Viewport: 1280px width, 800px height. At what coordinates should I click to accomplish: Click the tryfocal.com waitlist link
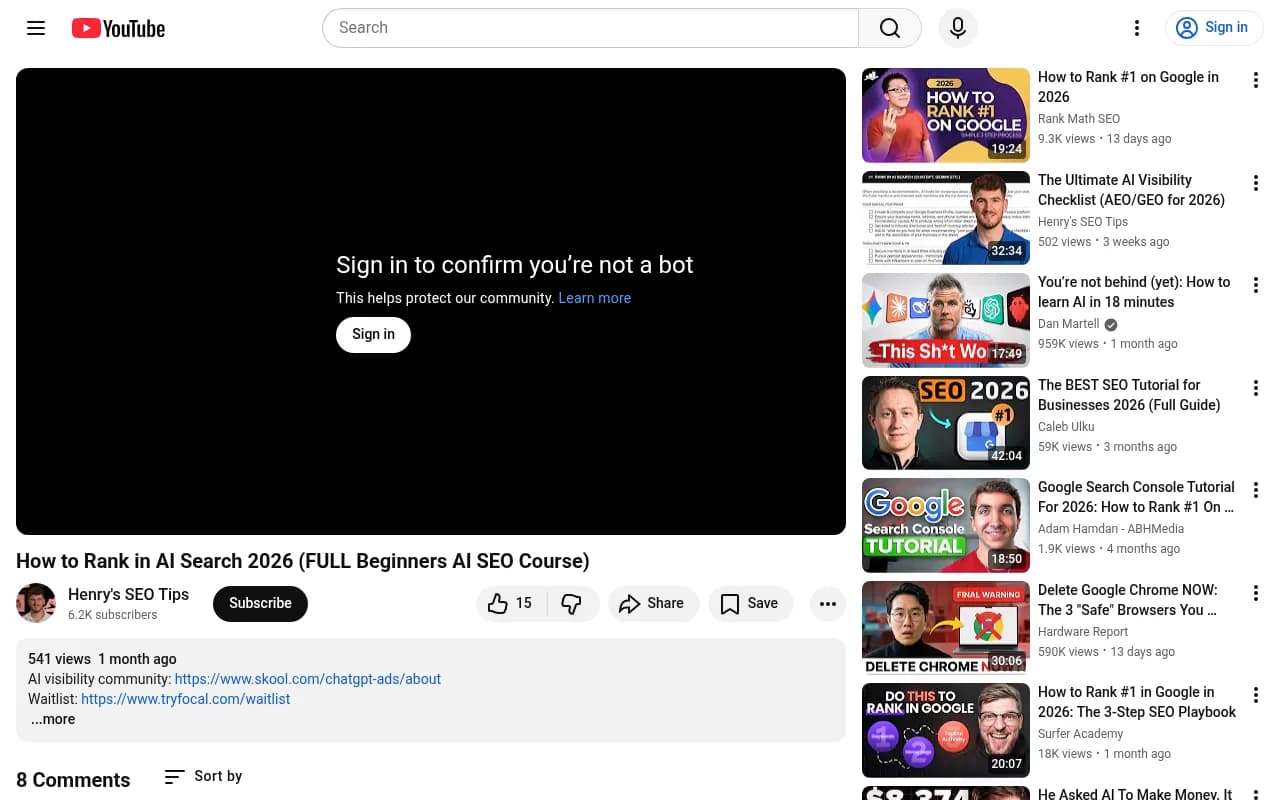click(186, 699)
